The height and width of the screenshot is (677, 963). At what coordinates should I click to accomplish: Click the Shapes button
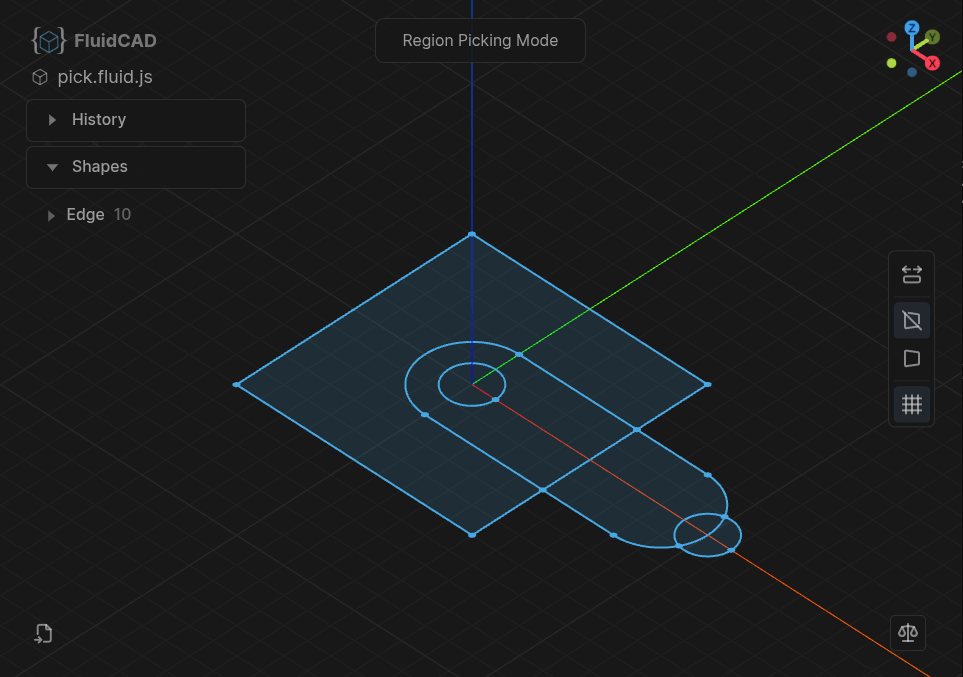[135, 167]
